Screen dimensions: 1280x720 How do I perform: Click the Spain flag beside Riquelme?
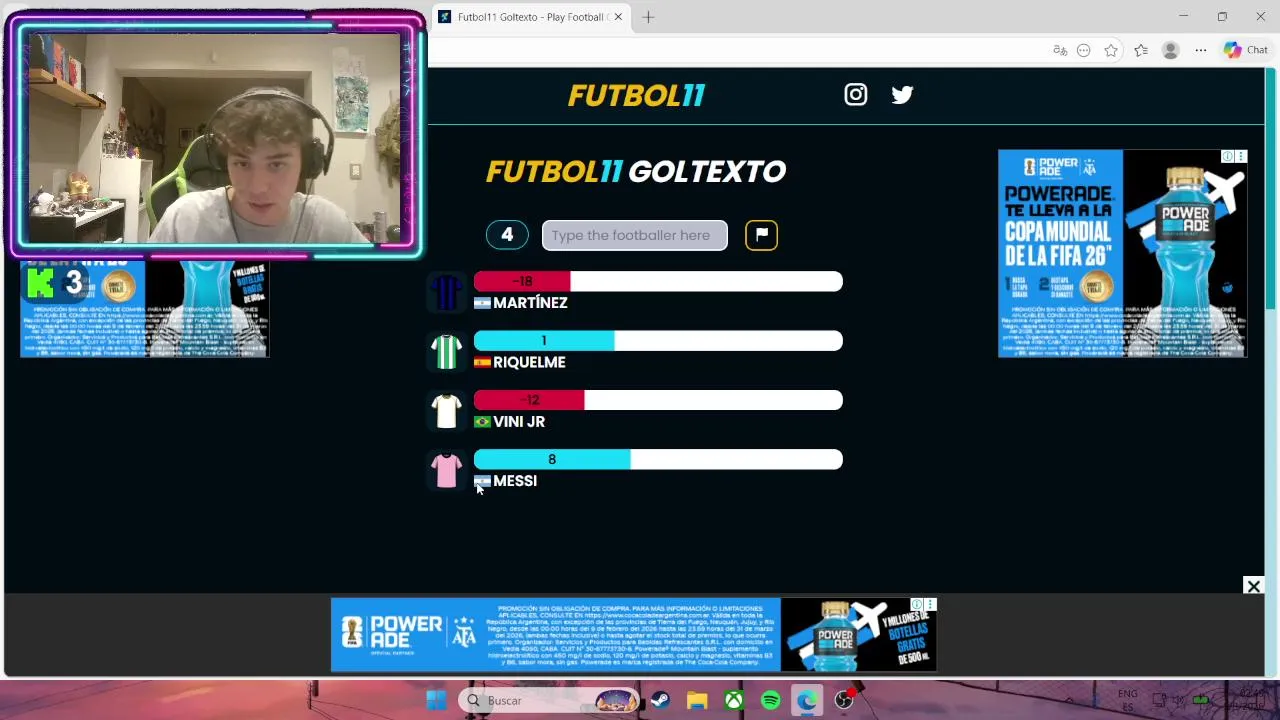[482, 362]
